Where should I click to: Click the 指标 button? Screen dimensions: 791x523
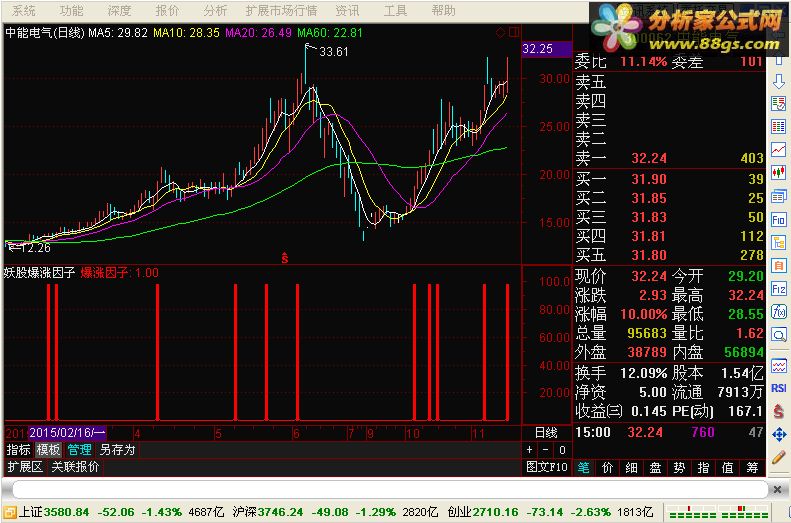(19, 449)
